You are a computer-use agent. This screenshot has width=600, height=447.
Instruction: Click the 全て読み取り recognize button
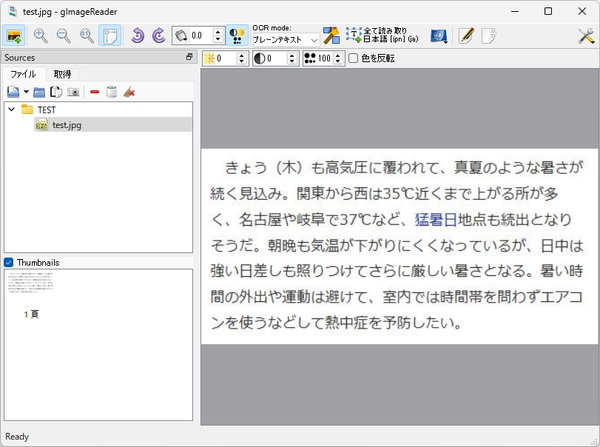point(382,36)
